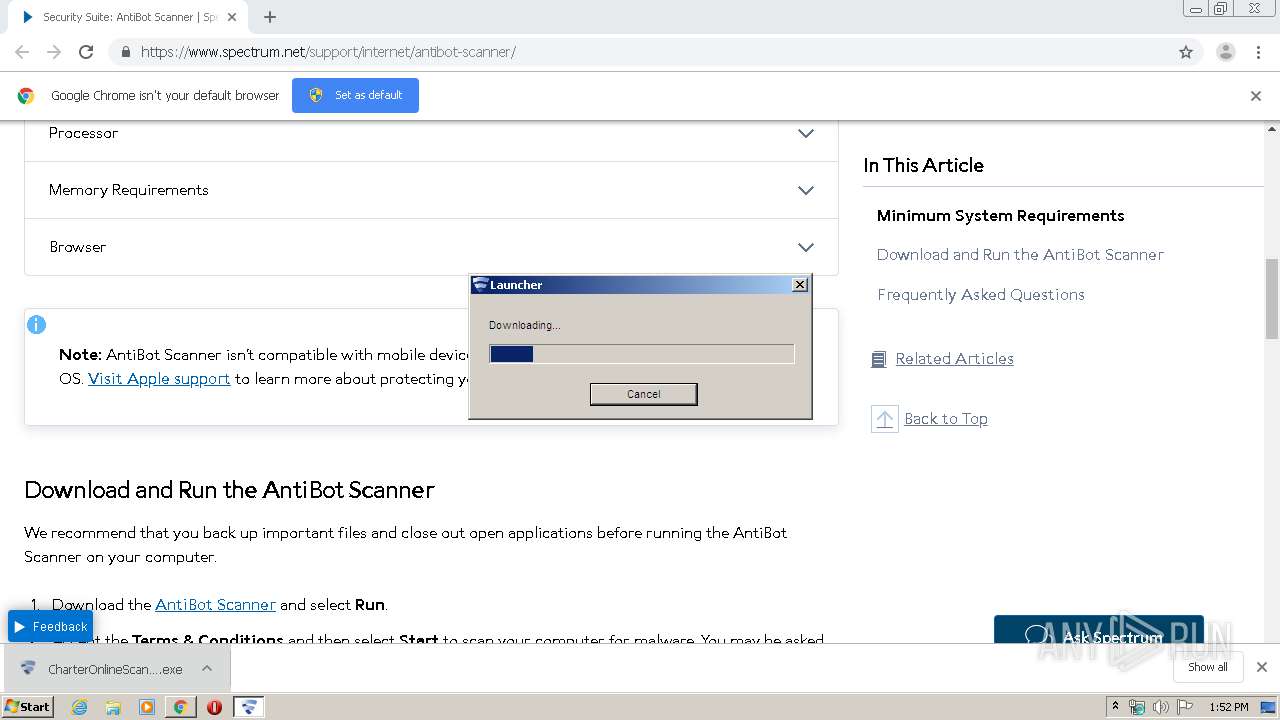Viewport: 1280px width, 720px height.
Task: Open the Windows Start menu
Action: point(28,707)
